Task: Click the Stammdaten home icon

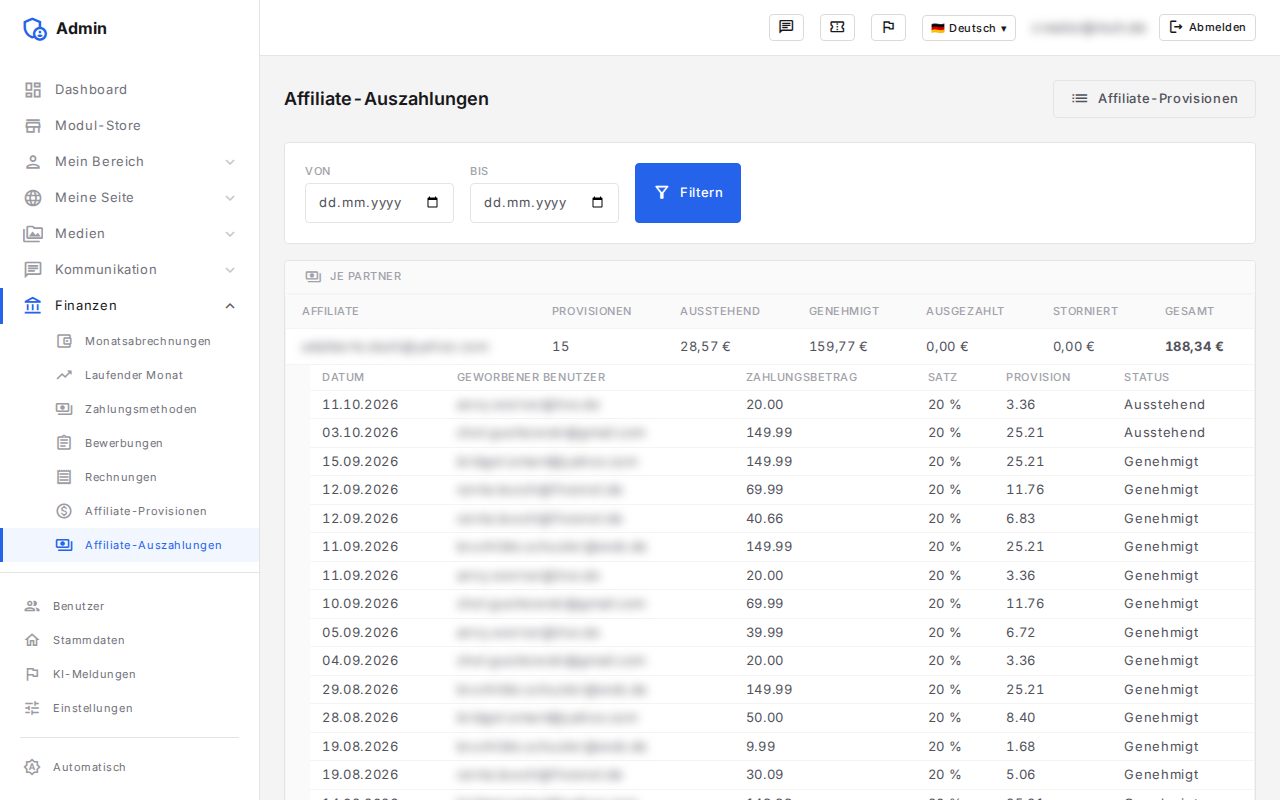Action: tap(32, 640)
